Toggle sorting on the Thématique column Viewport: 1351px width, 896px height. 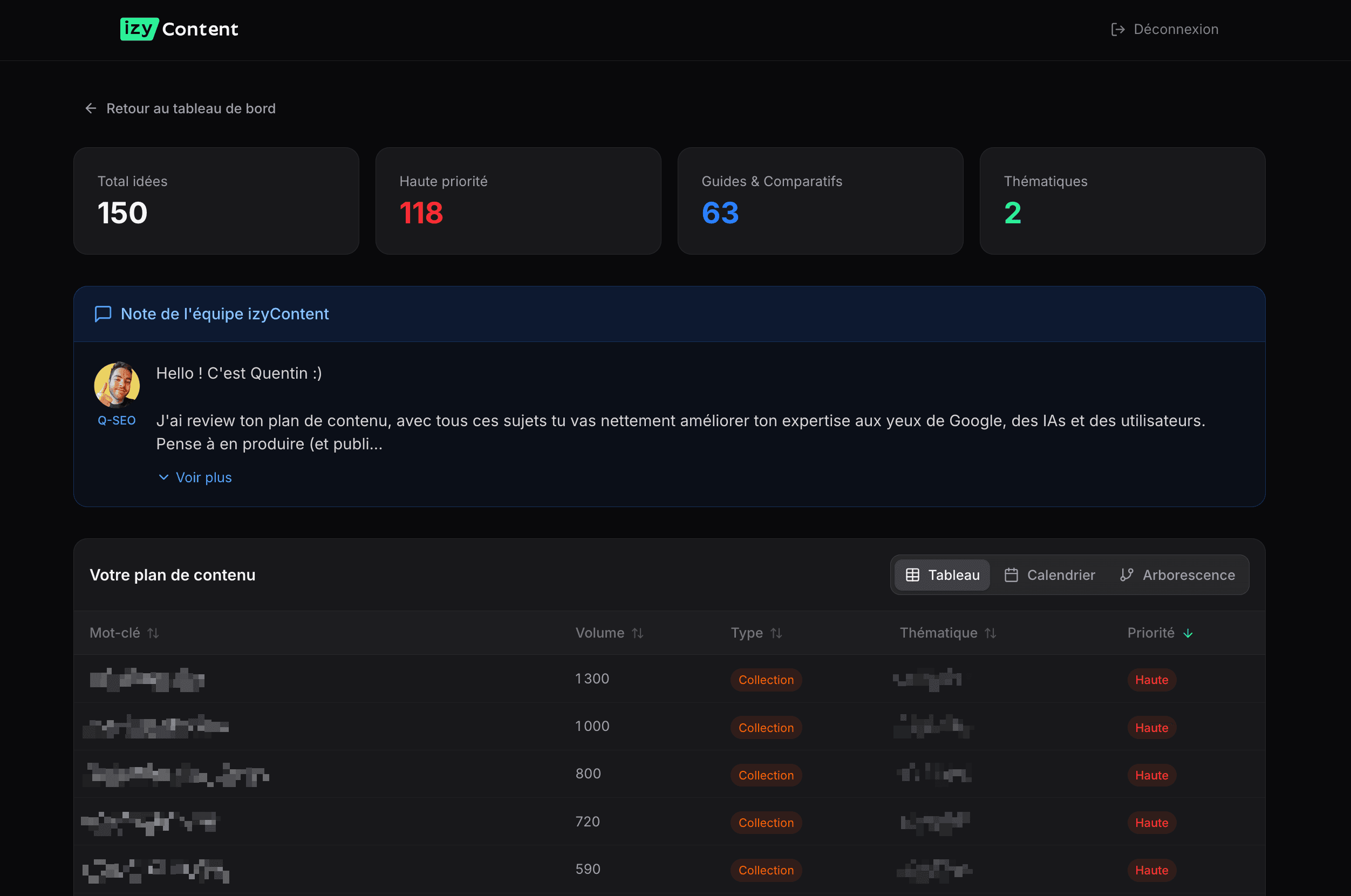(991, 633)
